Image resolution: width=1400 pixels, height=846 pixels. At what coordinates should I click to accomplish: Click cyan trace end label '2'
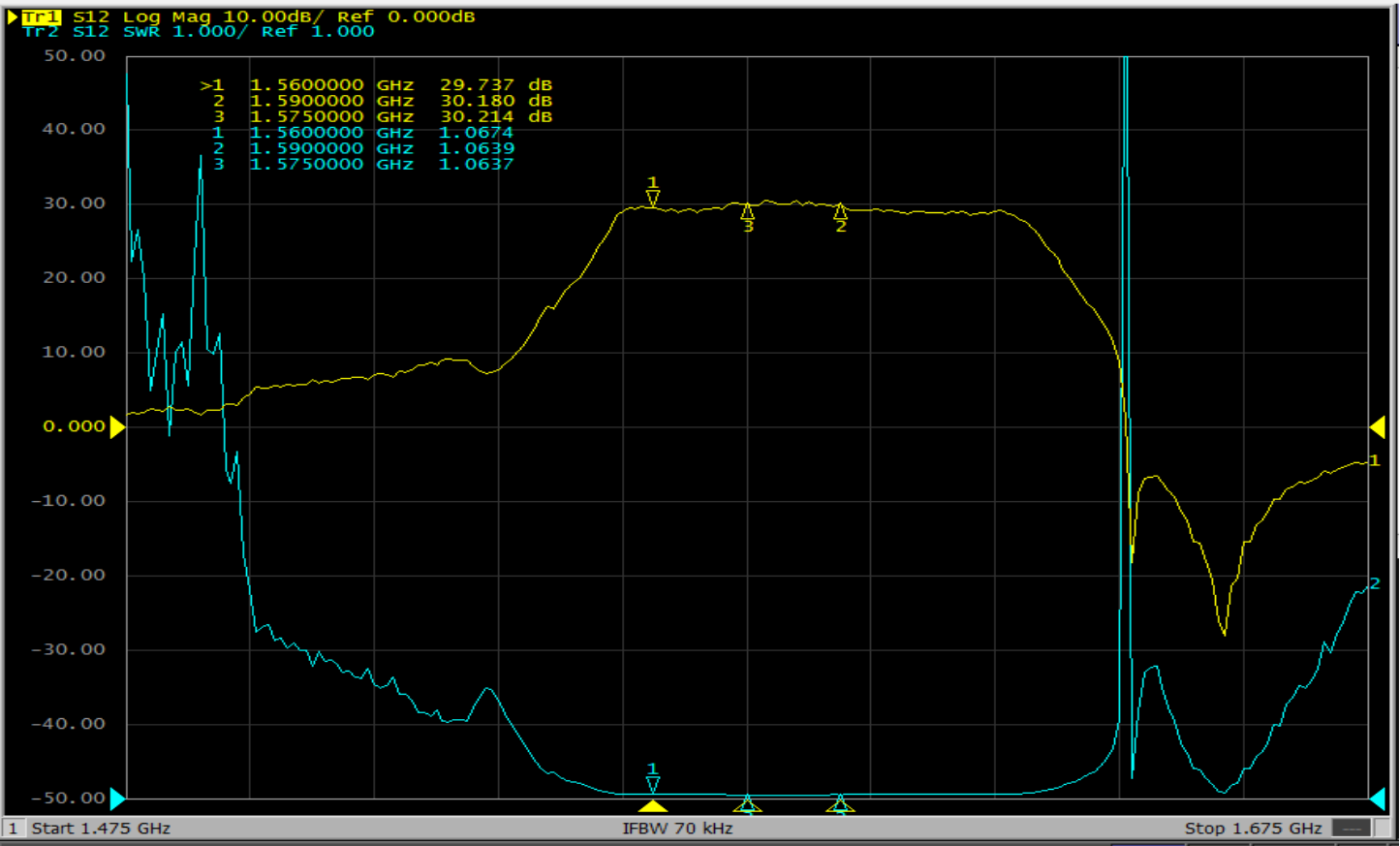tap(1374, 583)
